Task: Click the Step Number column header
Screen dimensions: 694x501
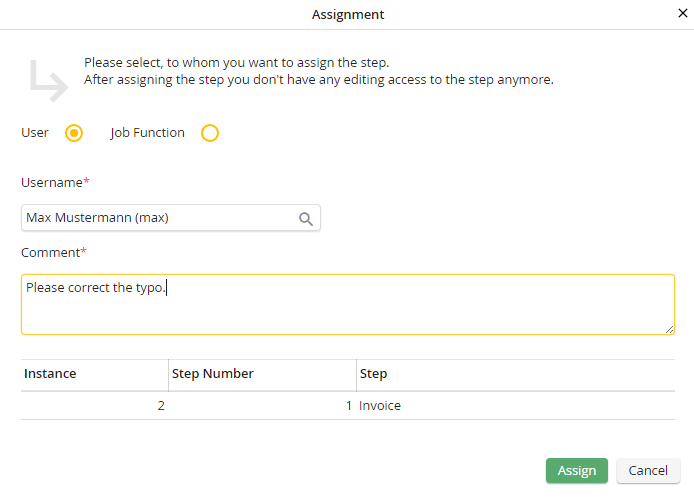Action: (262, 374)
